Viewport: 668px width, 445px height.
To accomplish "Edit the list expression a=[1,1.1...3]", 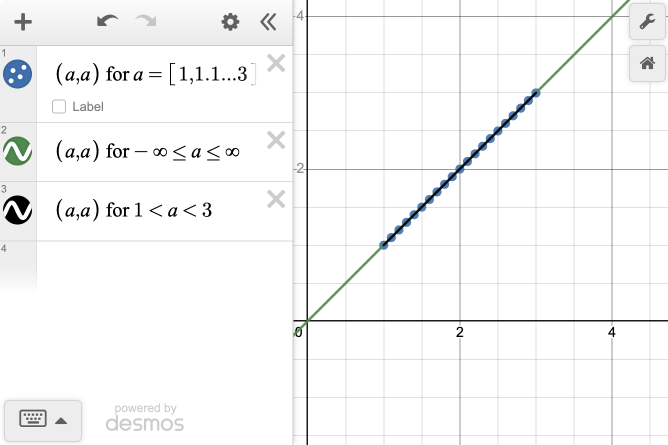I will (x=155, y=73).
